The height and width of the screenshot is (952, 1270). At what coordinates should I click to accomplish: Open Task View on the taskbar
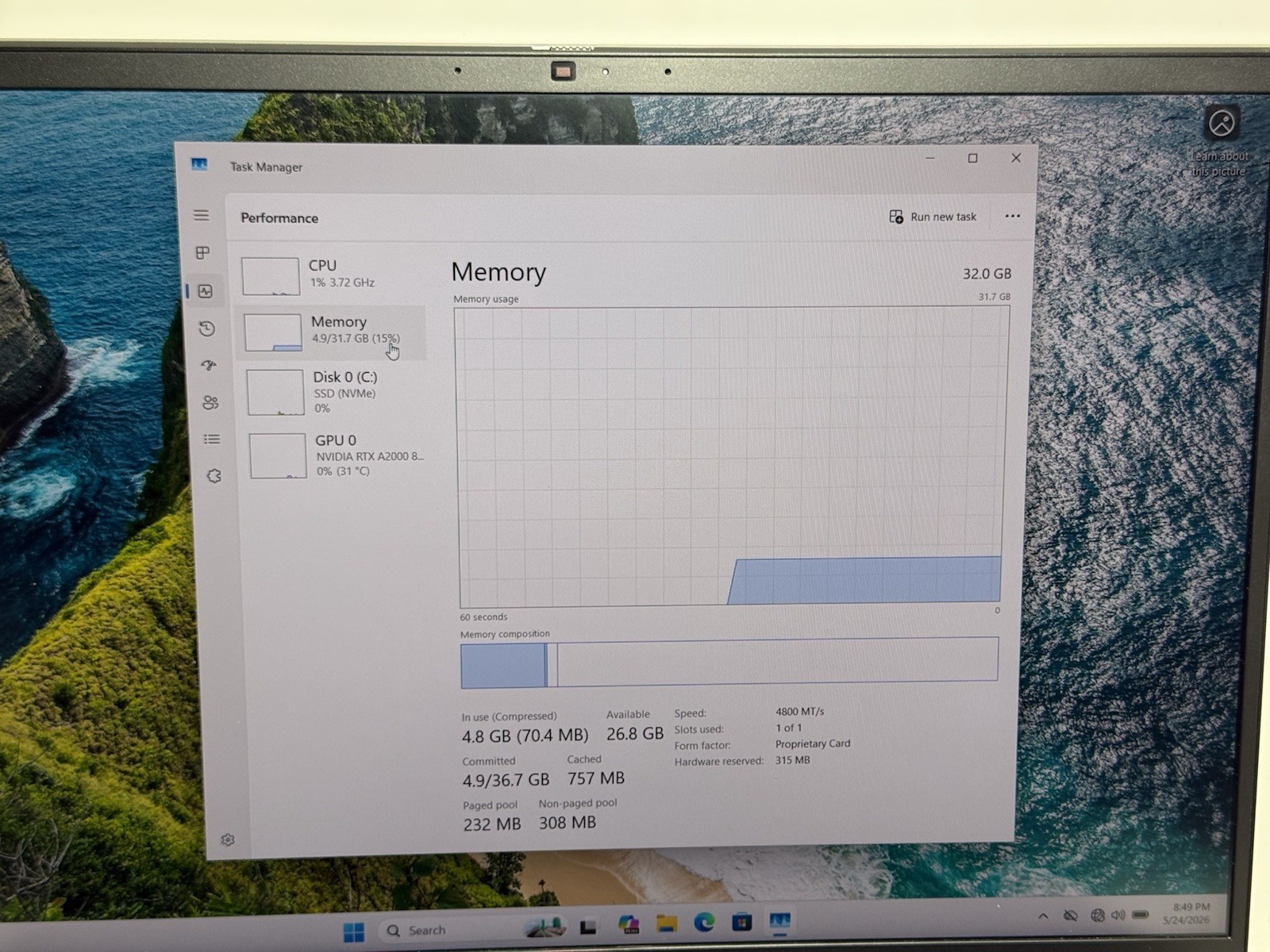pos(588,927)
